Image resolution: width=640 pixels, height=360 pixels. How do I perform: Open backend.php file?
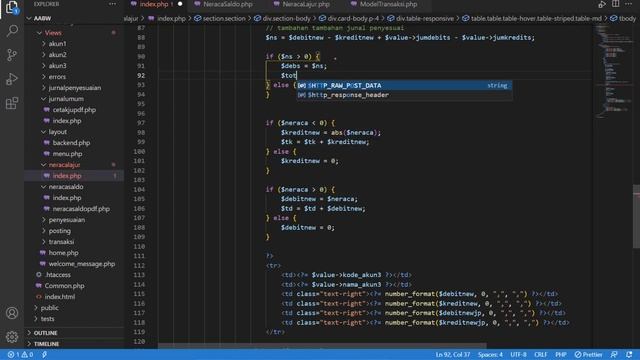coord(71,143)
